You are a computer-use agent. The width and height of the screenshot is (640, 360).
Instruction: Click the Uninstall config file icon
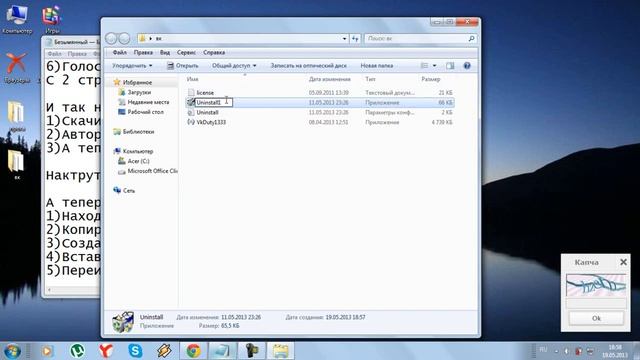pyautogui.click(x=191, y=112)
